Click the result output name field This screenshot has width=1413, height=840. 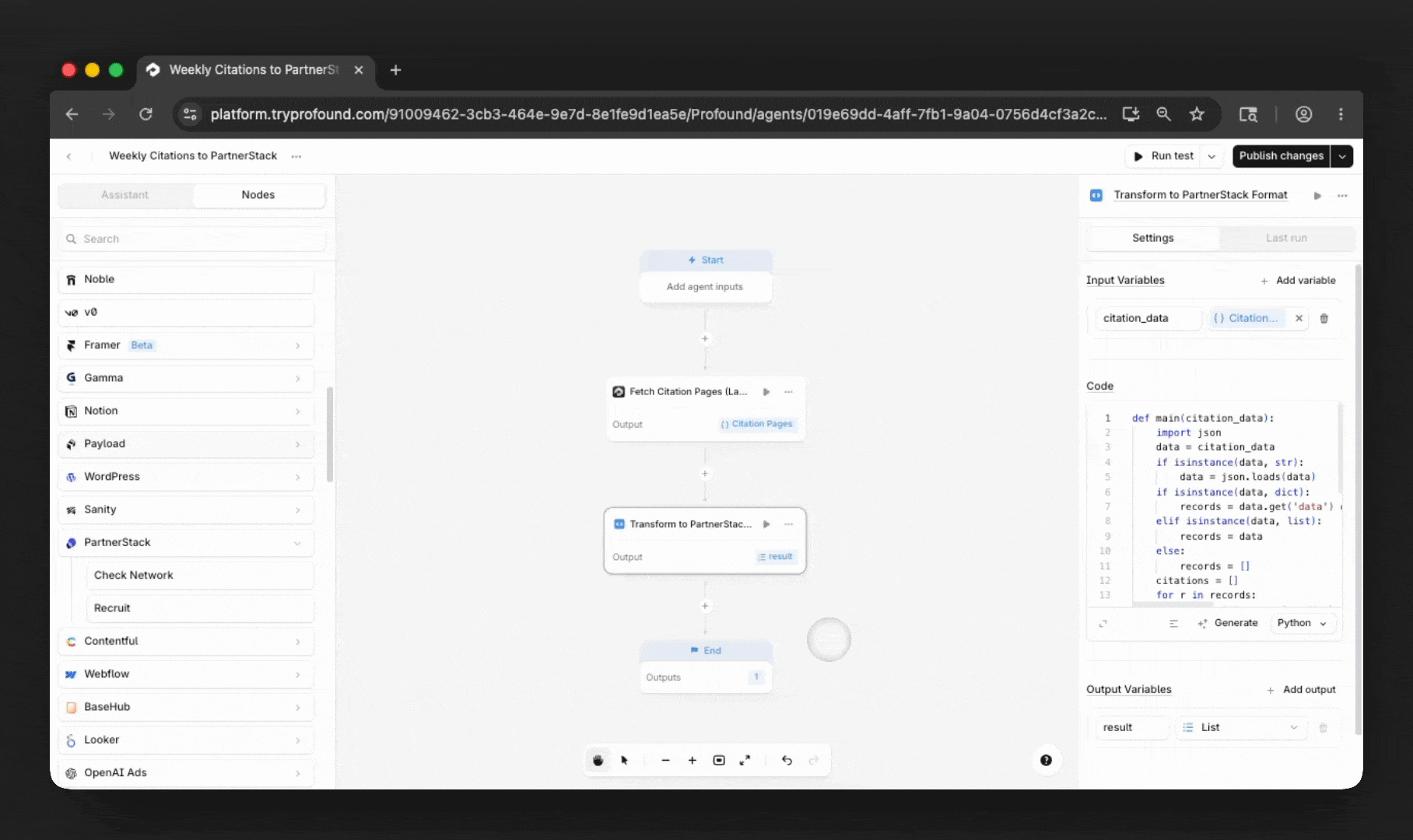coord(1132,727)
